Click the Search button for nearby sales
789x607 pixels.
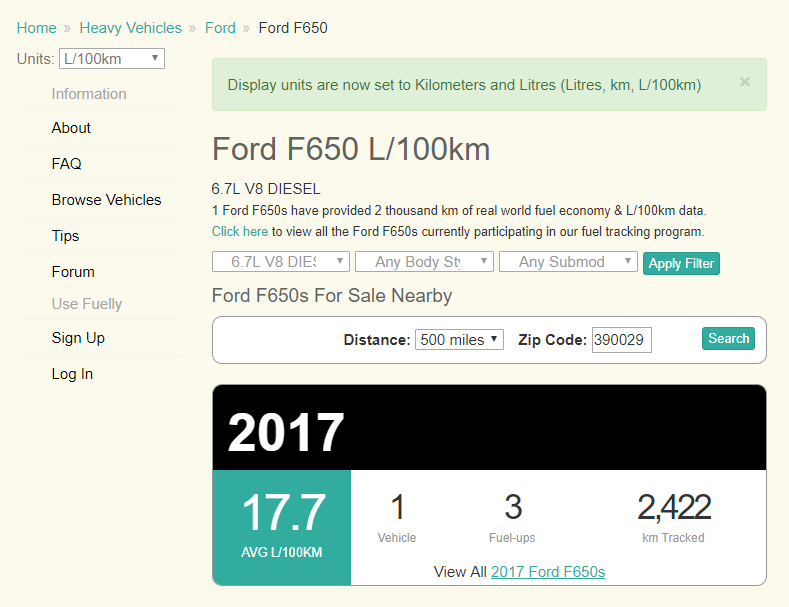[x=728, y=338]
